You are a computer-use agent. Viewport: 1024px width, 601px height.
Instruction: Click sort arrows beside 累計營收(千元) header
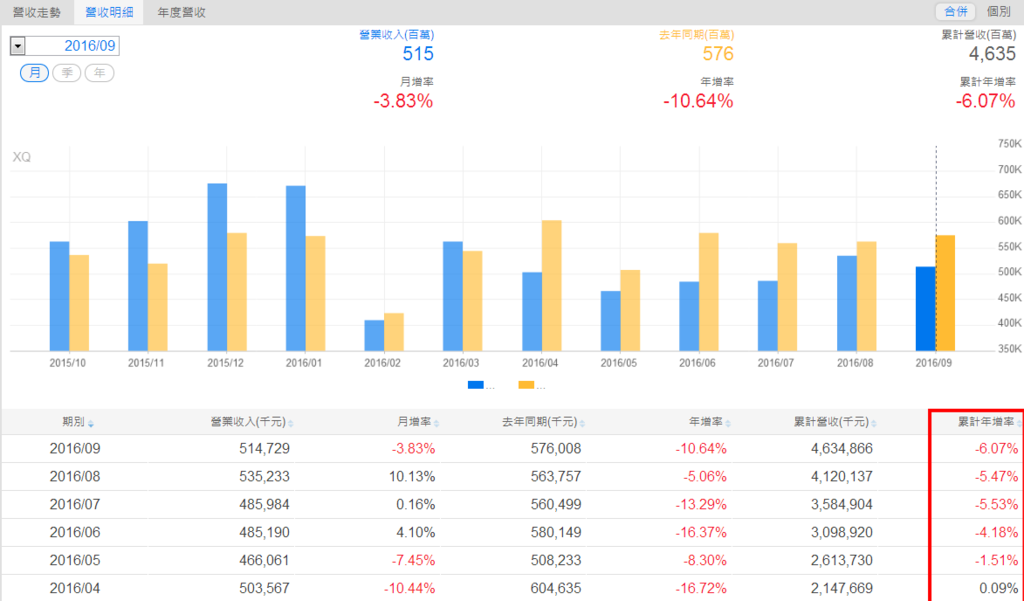[x=874, y=424]
